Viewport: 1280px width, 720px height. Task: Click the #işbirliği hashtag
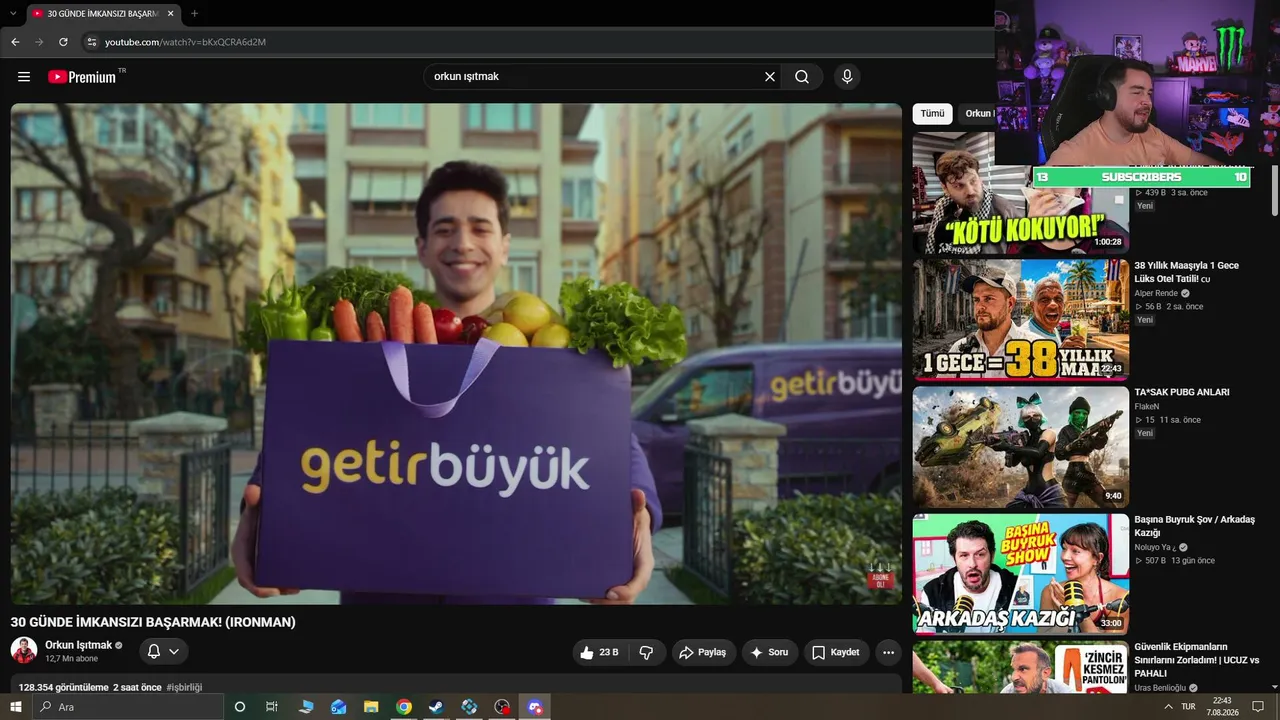[184, 688]
